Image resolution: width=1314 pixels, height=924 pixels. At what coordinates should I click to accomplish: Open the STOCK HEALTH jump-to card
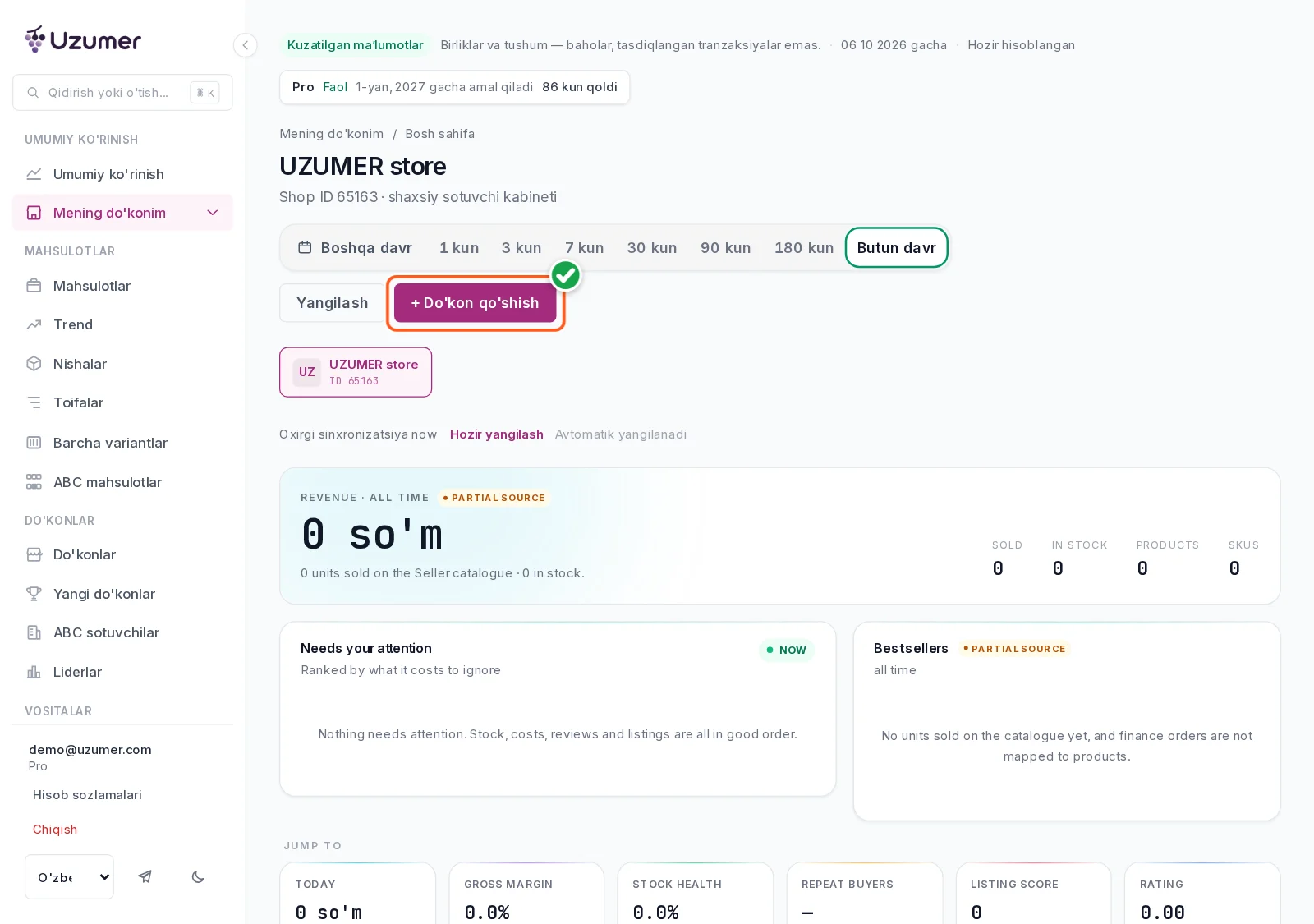point(696,894)
